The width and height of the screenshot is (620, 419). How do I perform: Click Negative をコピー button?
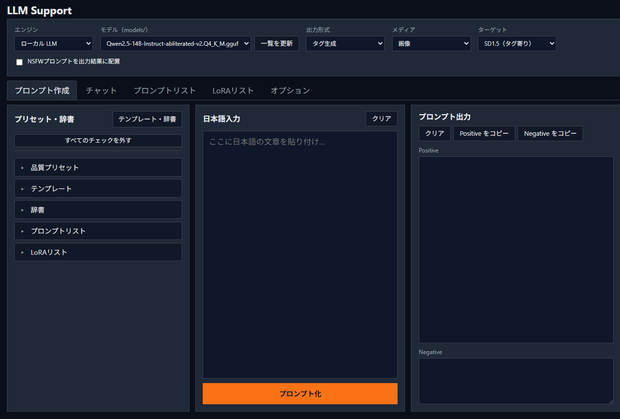pos(550,134)
